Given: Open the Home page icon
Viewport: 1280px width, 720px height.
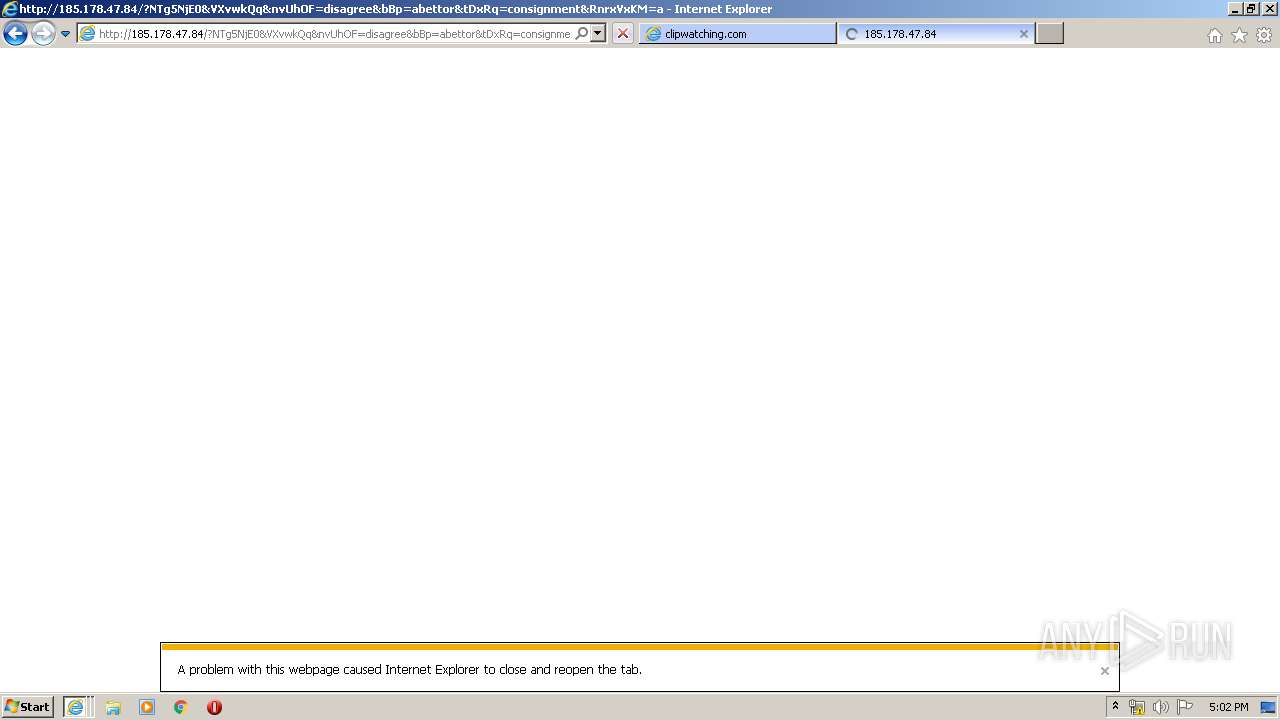Looking at the screenshot, I should pyautogui.click(x=1214, y=35).
